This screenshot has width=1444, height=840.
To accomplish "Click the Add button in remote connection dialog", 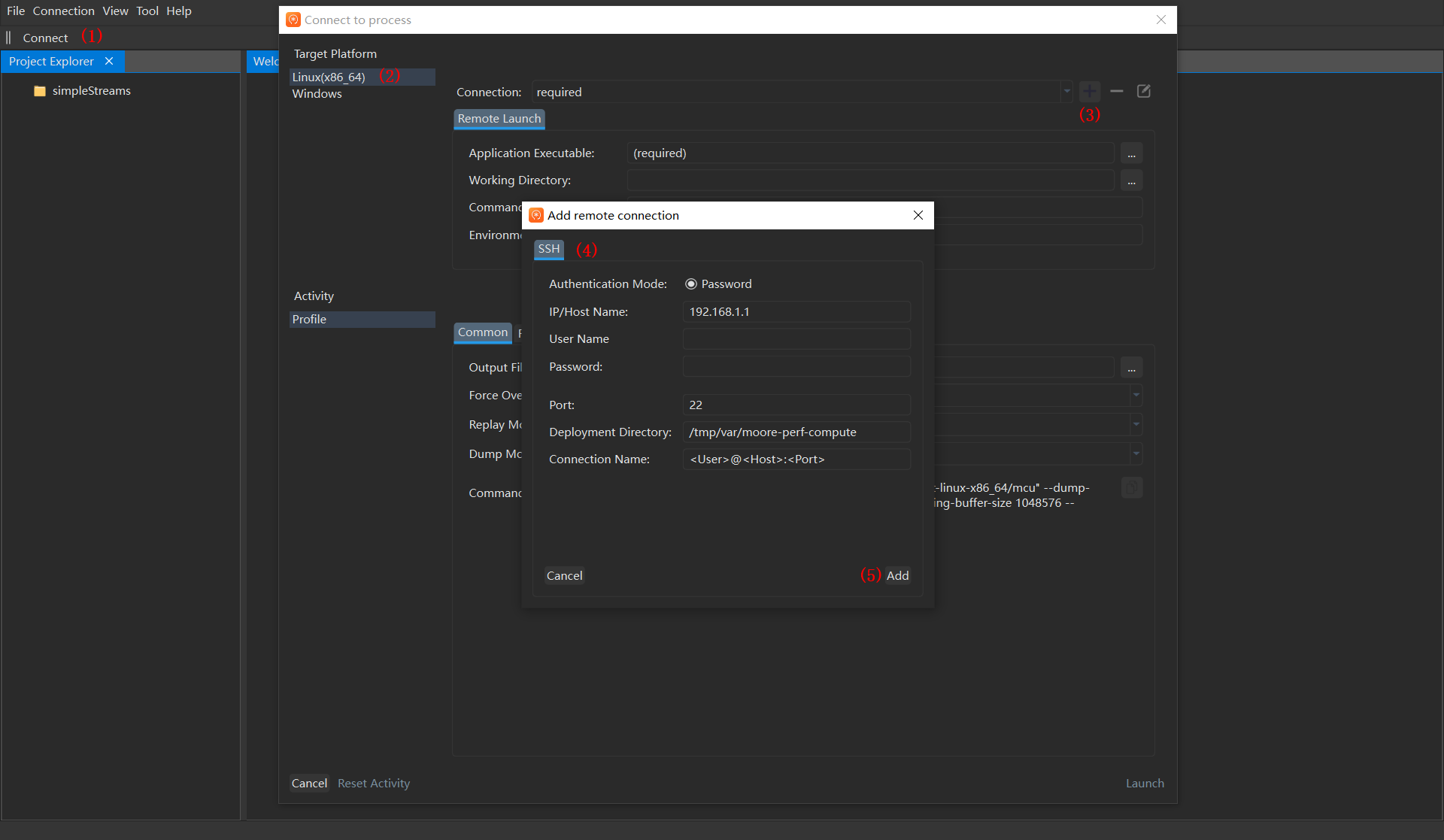I will point(897,576).
